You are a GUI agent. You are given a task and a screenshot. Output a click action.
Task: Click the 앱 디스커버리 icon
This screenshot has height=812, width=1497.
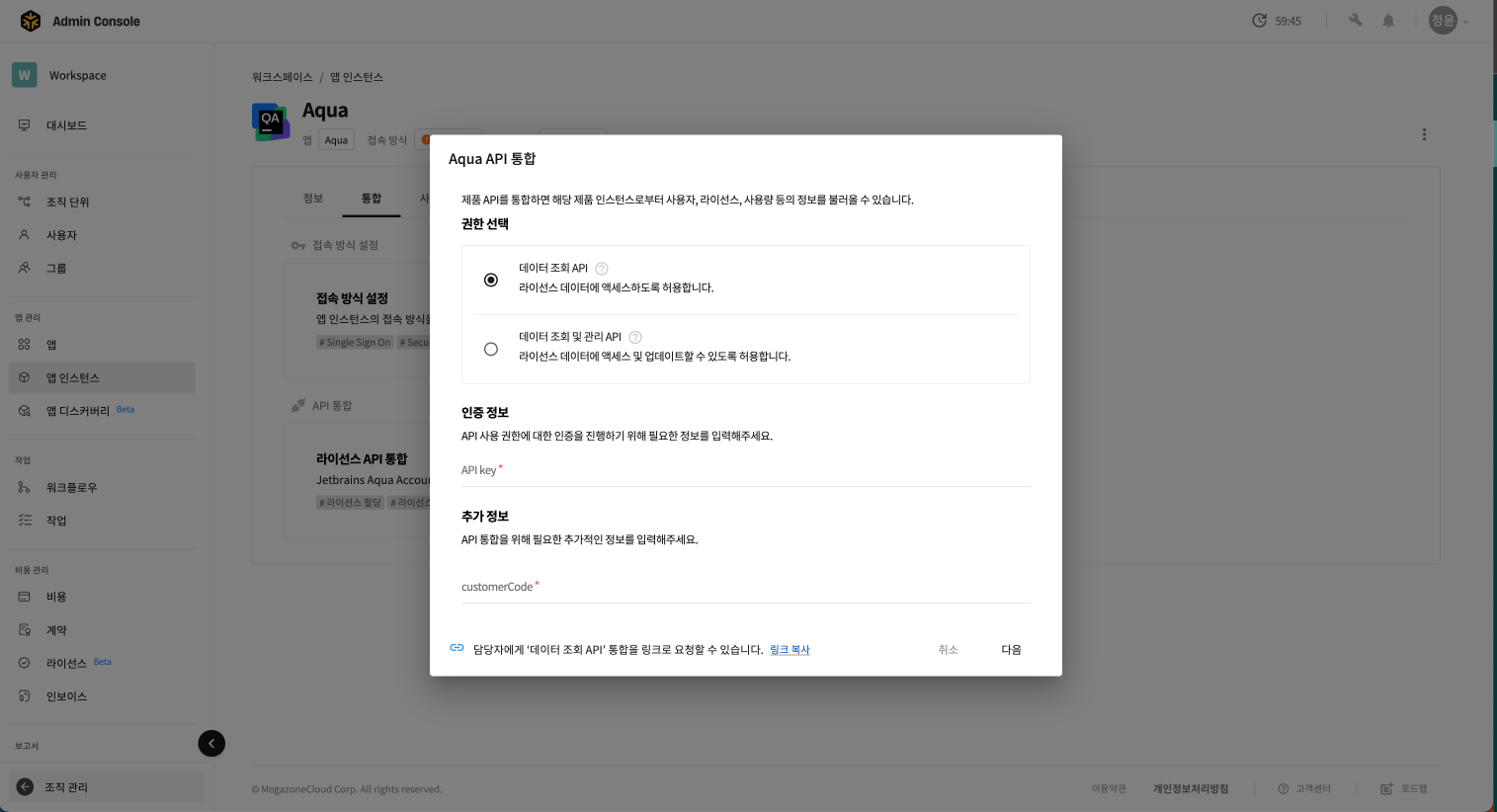25,411
